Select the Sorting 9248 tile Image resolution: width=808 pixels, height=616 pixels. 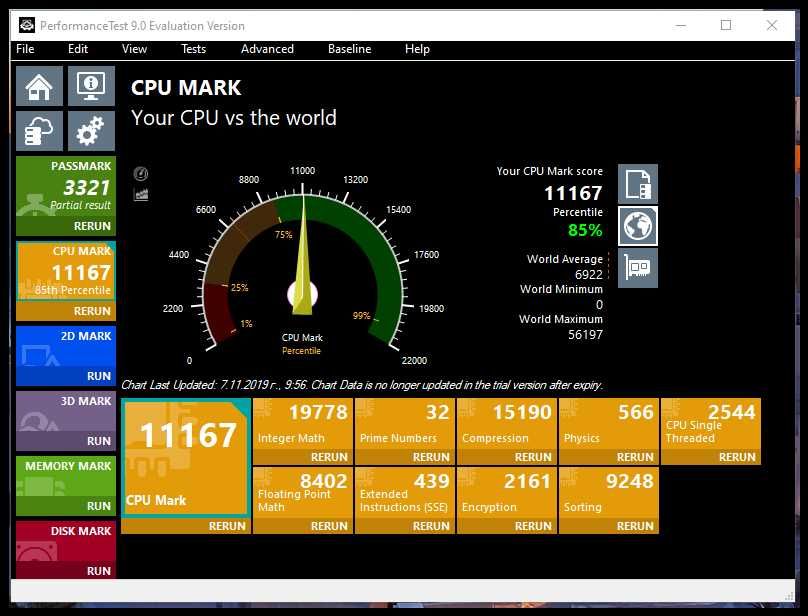(x=609, y=493)
